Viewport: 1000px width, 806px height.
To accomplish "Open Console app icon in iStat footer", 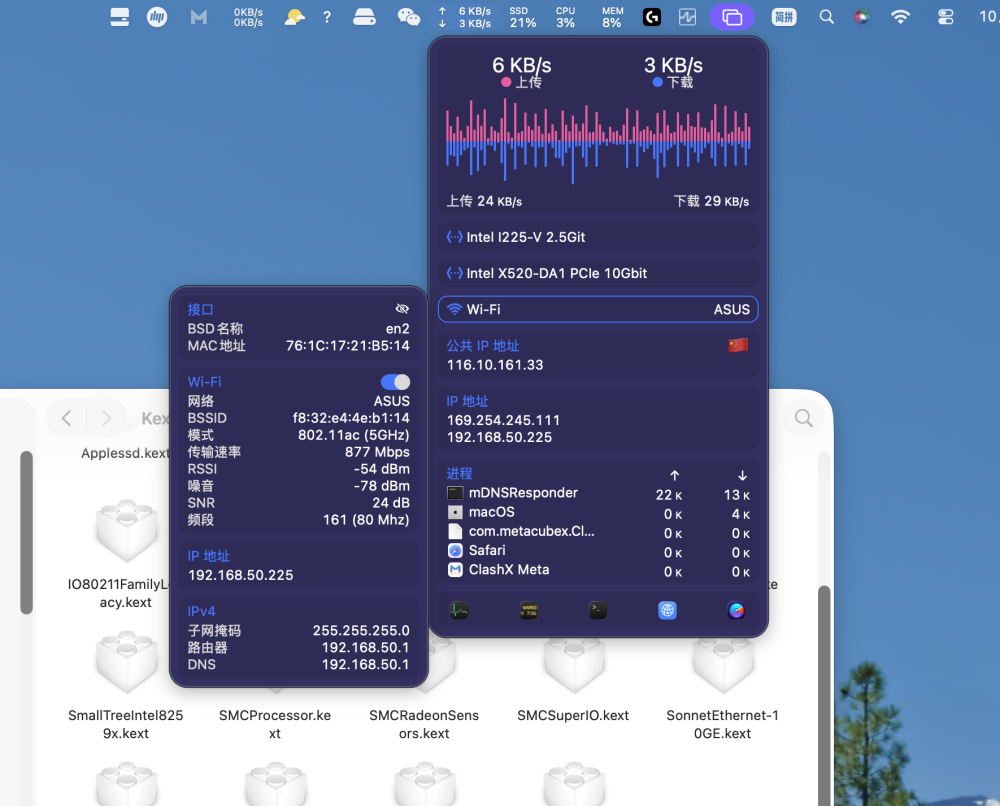I will (529, 610).
